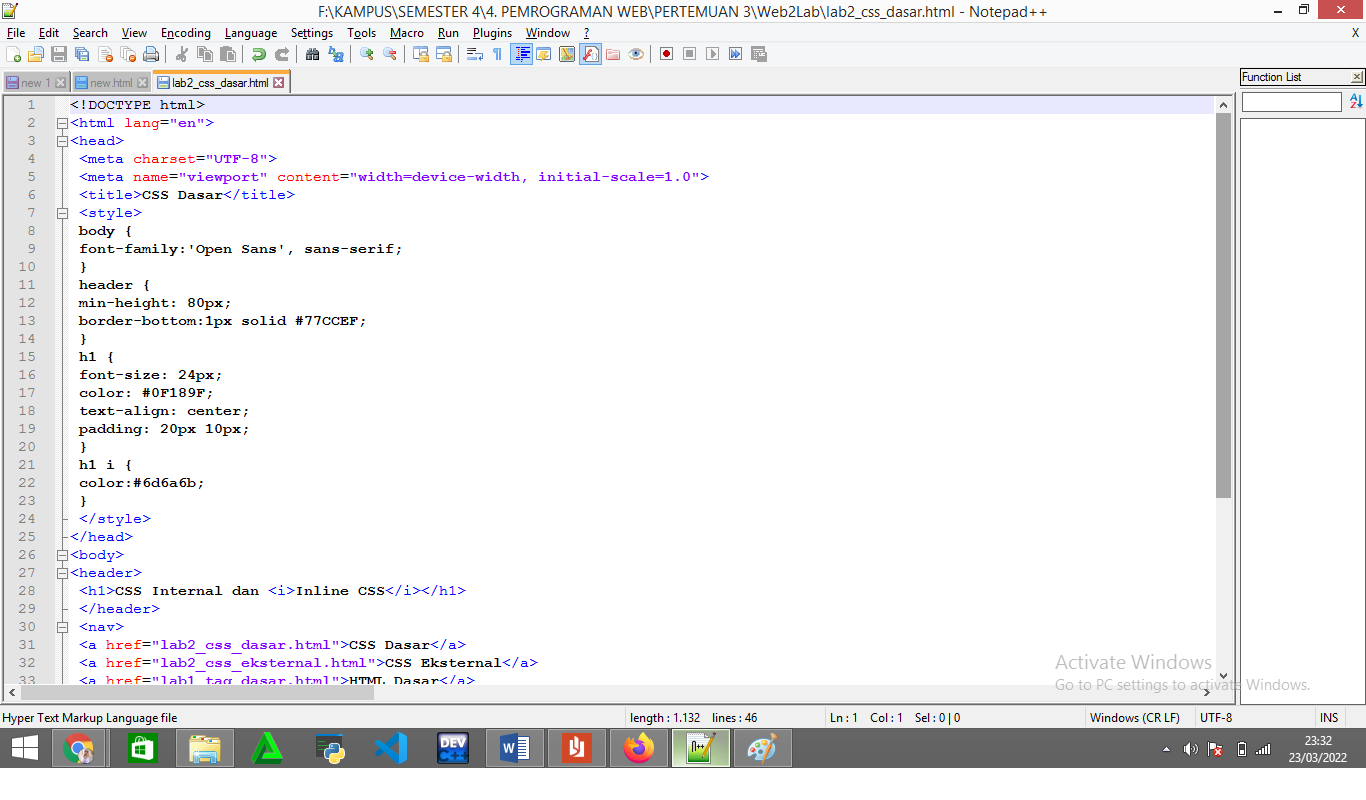This screenshot has width=1366, height=800.
Task: Open Find with the binoculars icon
Action: pos(313,54)
